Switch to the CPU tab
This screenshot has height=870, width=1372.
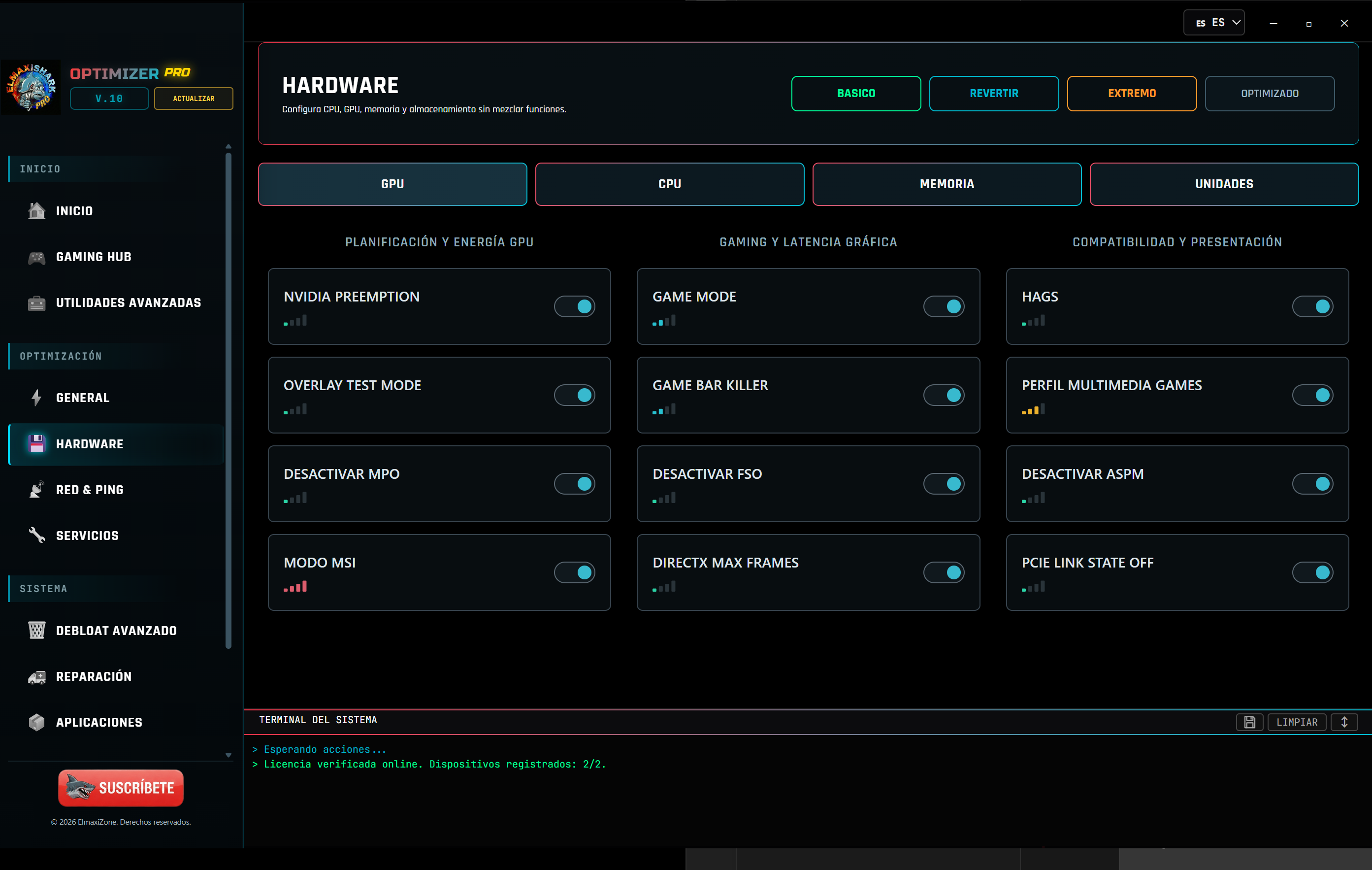pos(669,184)
